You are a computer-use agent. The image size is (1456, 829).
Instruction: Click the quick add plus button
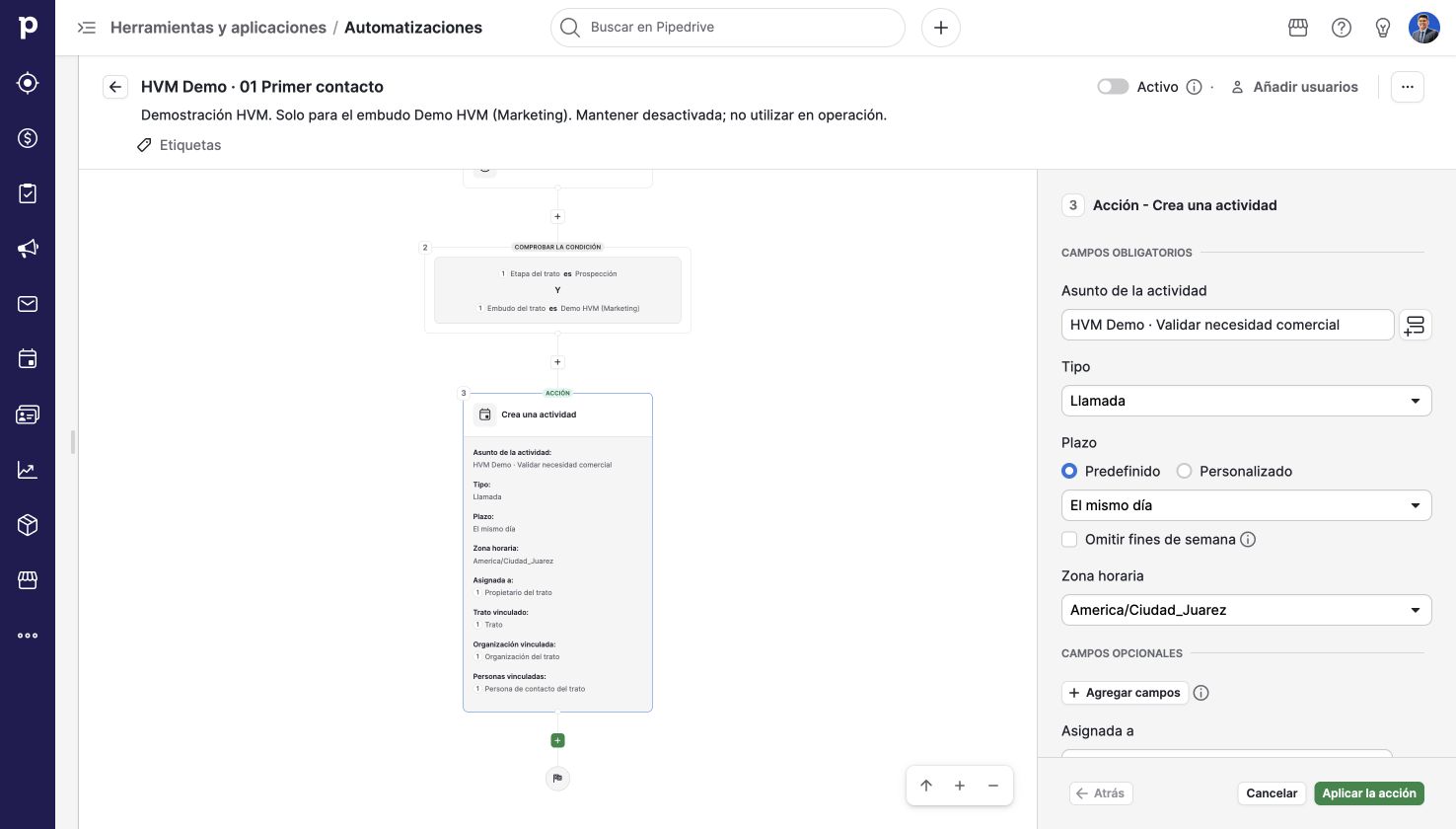point(941,28)
